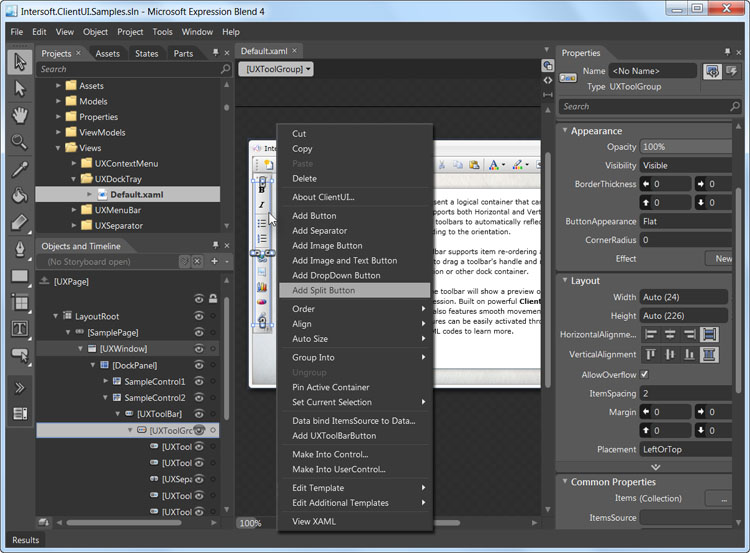750x553 pixels.
Task: Toggle visibility of LayoutRoot
Action: pos(199,316)
